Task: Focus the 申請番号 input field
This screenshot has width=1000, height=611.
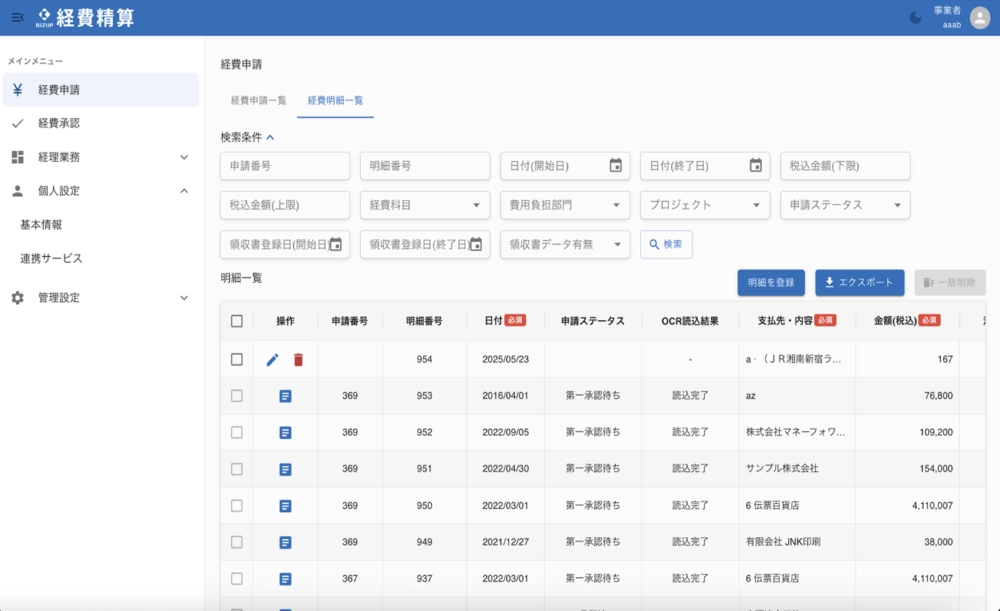Action: pos(284,166)
